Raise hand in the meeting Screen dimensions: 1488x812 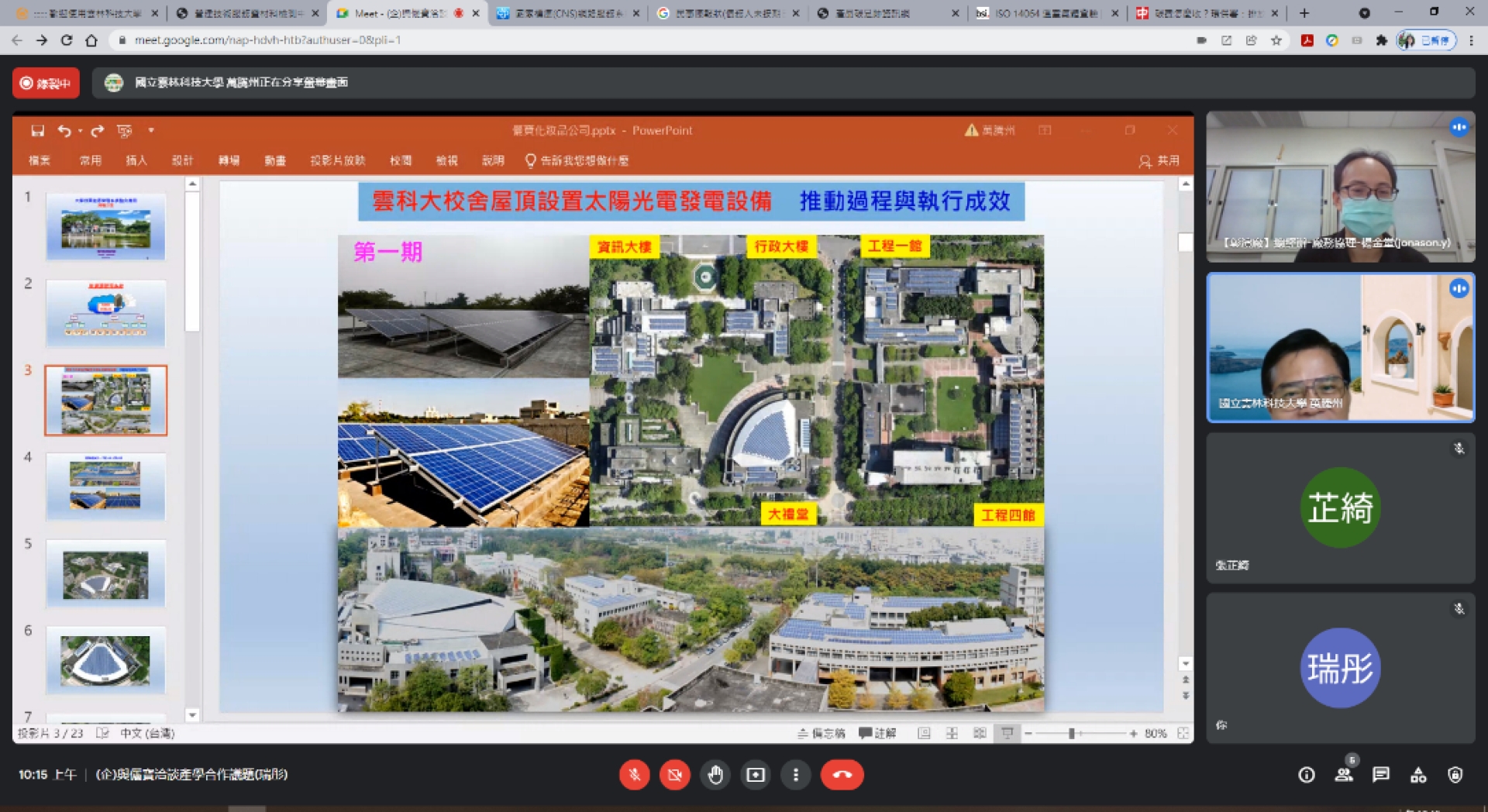click(x=715, y=775)
